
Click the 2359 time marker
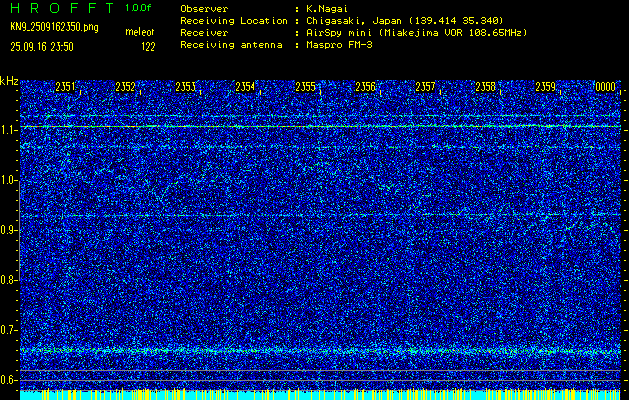[545, 87]
